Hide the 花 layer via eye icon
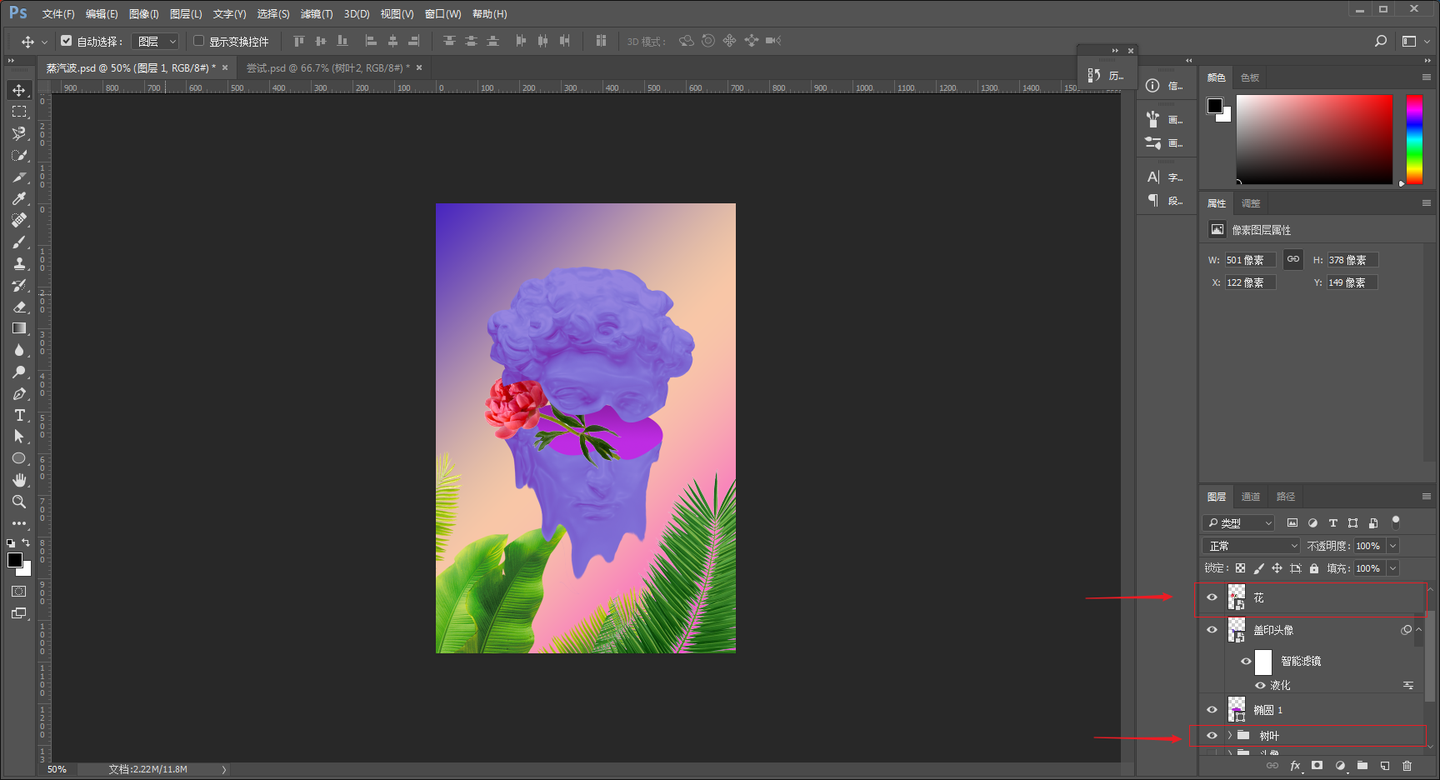1440x780 pixels. tap(1212, 598)
